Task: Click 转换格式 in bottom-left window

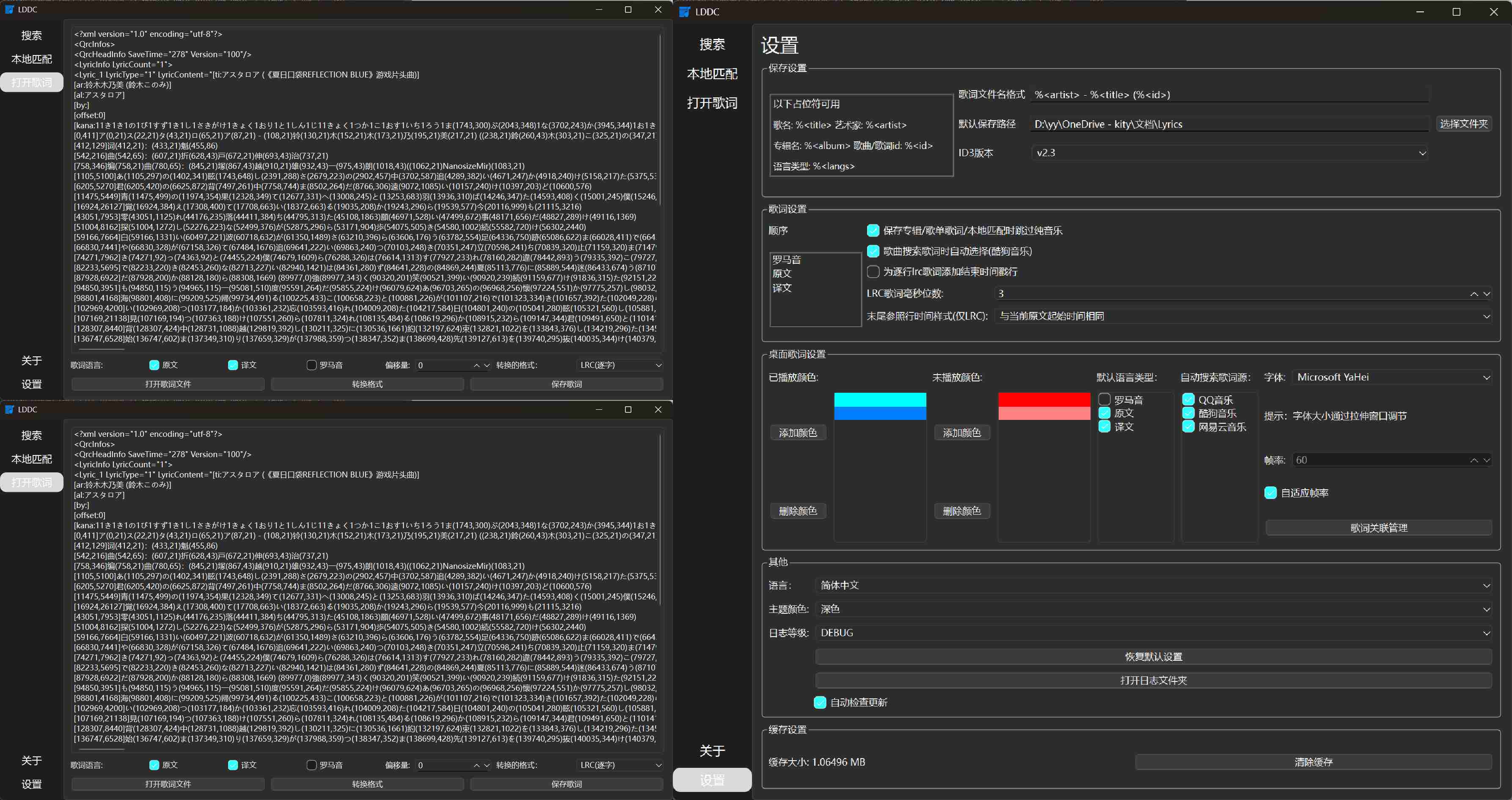Action: [367, 783]
